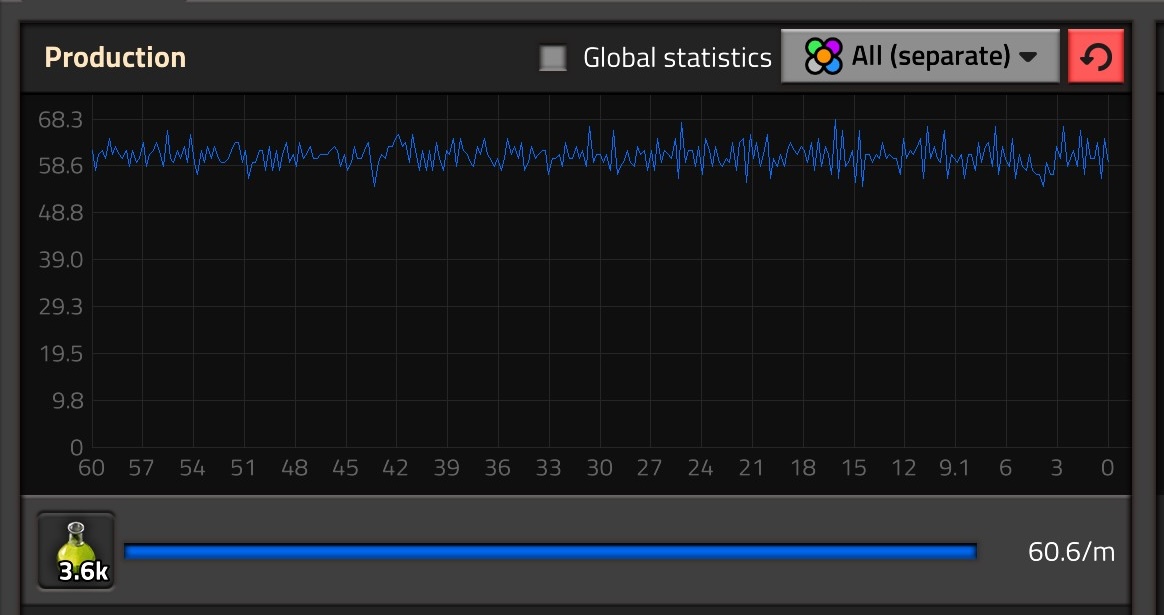Click the 68.3 y-axis label
The height and width of the screenshot is (615, 1164).
point(61,119)
